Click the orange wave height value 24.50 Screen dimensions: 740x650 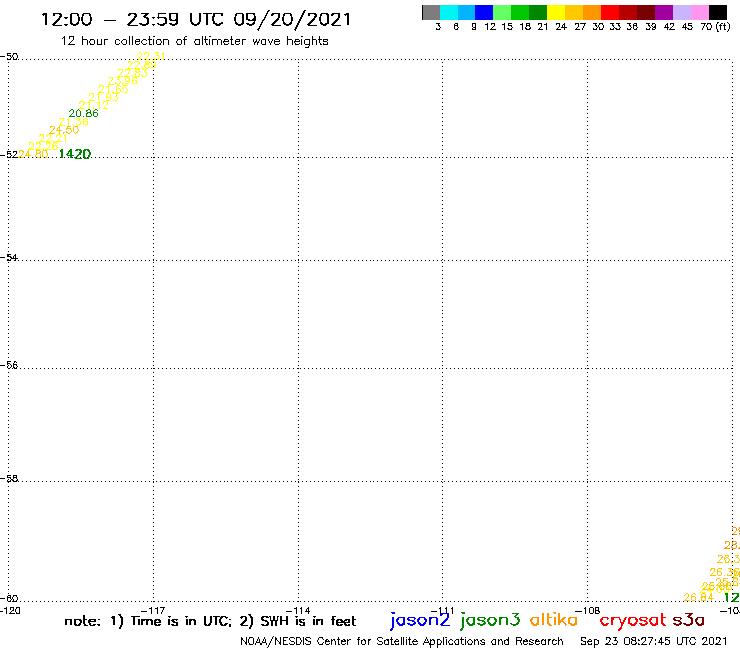coord(64,130)
